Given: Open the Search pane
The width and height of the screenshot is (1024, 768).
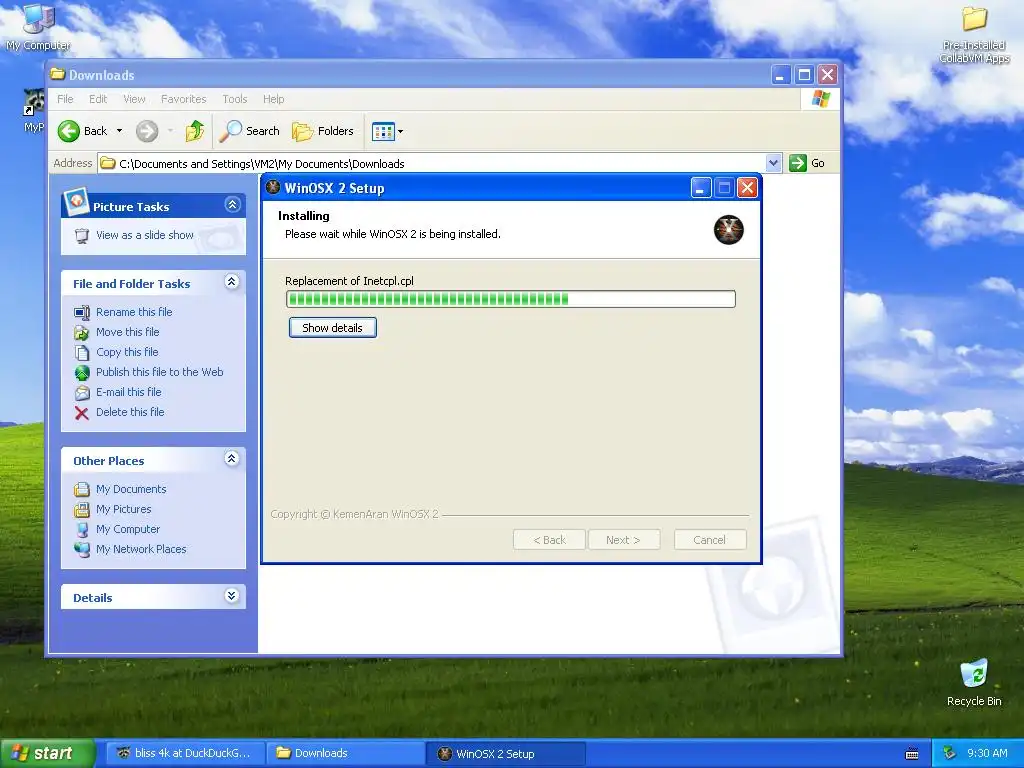Looking at the screenshot, I should (249, 131).
